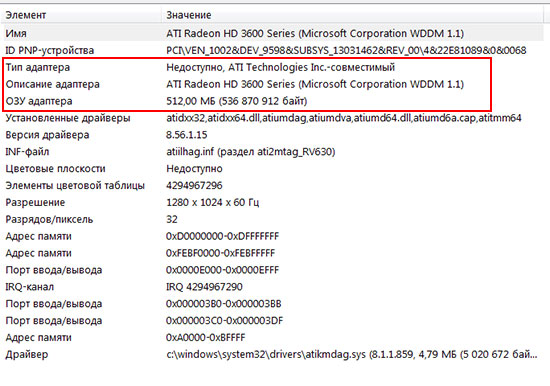Click the 0xFEBF0000-0xFEBFFFFF value
Viewport: 550px width, 386px height.
(221, 253)
